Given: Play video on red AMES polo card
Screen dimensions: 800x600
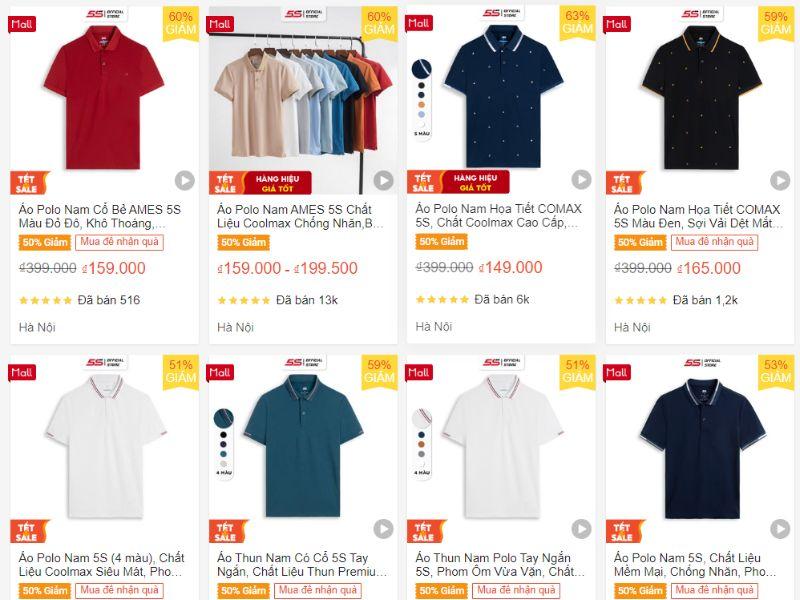Looking at the screenshot, I should [x=185, y=181].
